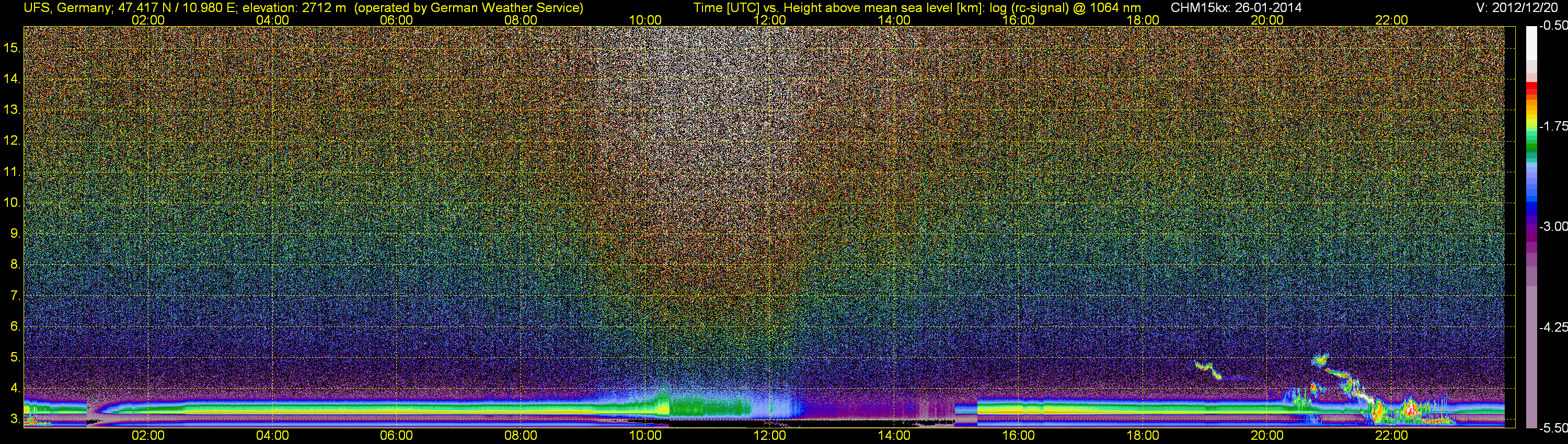Screen dimensions: 1568x444
Task: Click the 14:00 label on the top axis
Action: click(x=894, y=20)
